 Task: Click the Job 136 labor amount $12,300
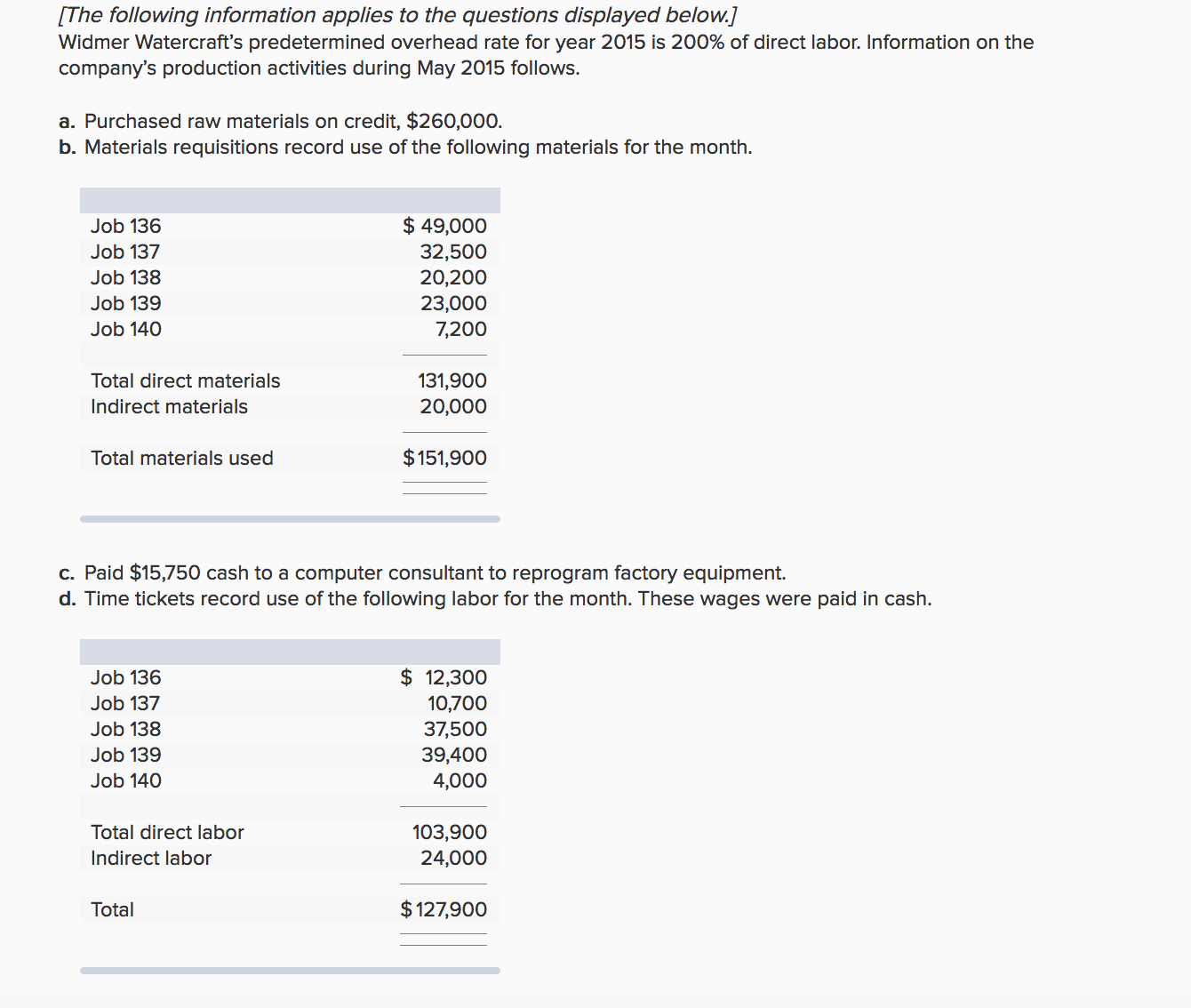(444, 677)
